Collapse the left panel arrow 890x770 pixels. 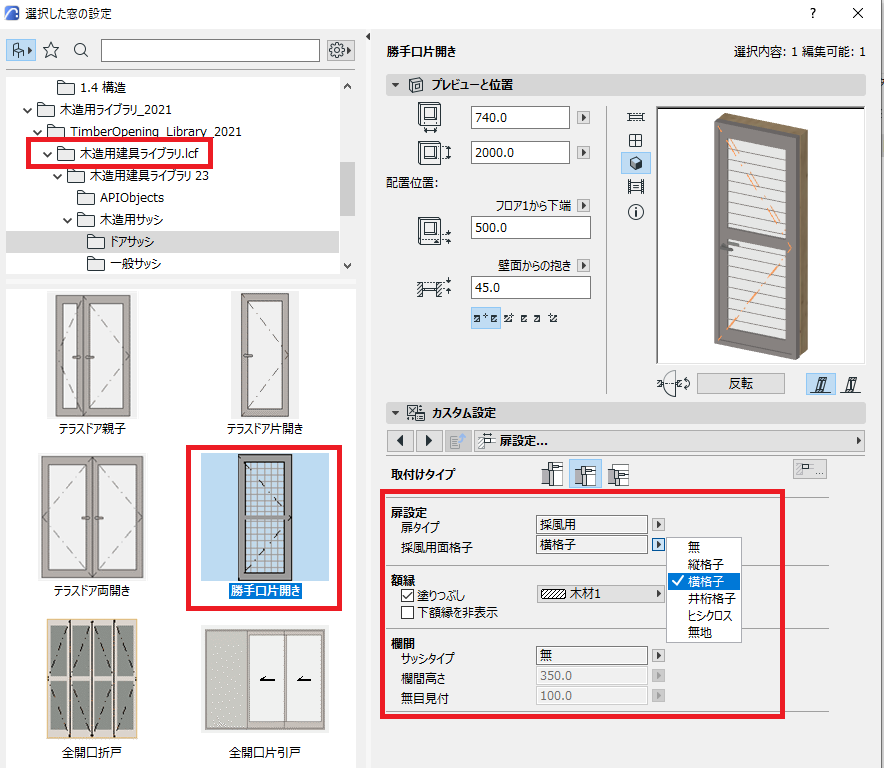(x=368, y=37)
